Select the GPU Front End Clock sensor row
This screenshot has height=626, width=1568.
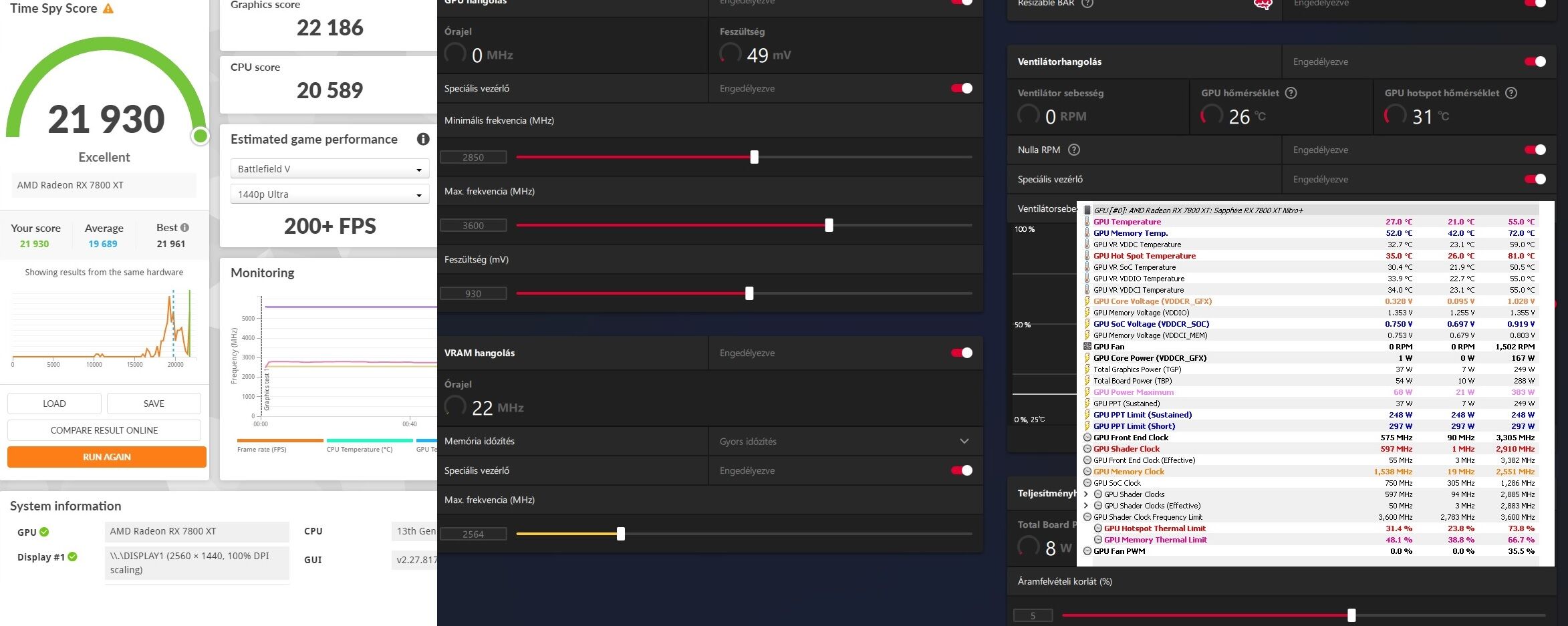(1310, 438)
